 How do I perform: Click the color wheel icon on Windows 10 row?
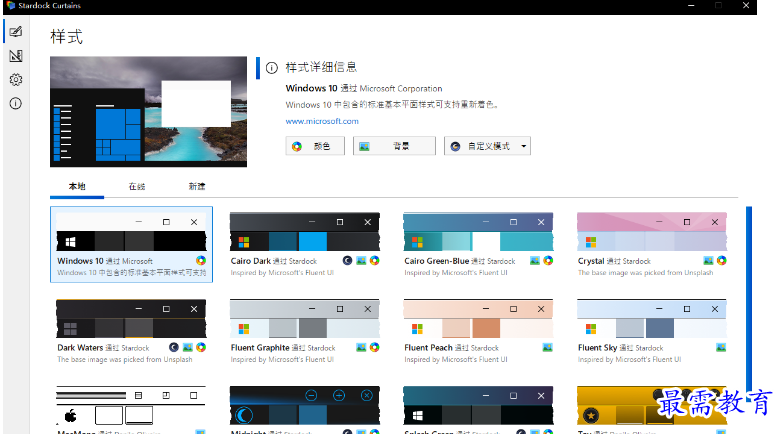pyautogui.click(x=201, y=260)
